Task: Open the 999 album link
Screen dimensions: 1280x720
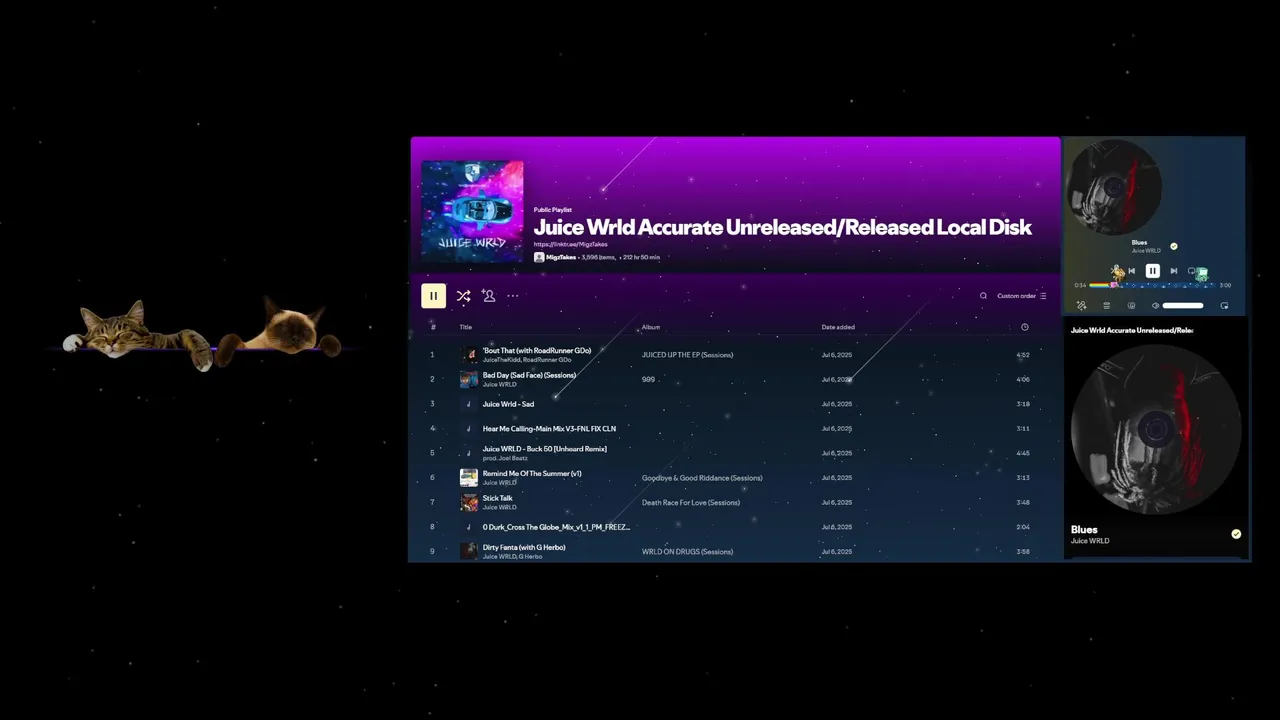Action: coord(648,379)
